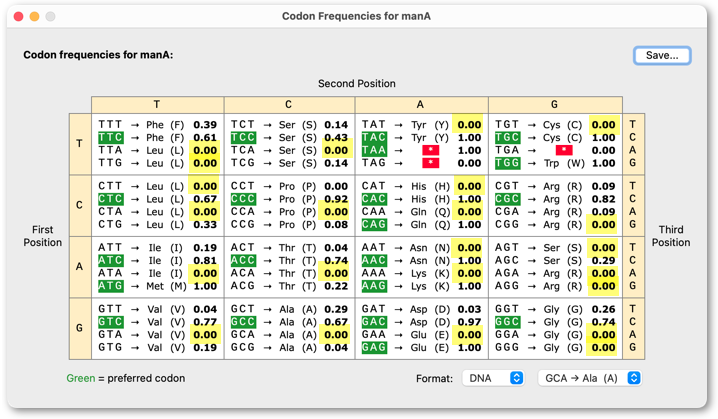Click second position column header T

[x=157, y=104]
